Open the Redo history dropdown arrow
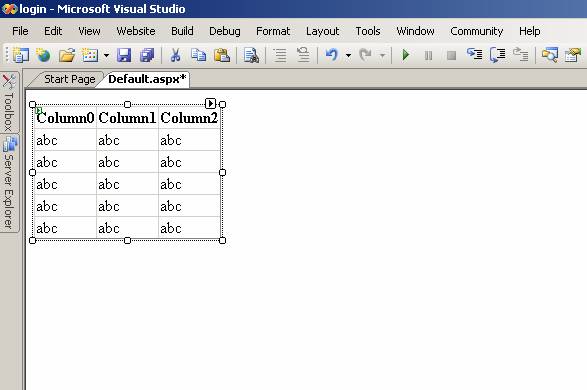This screenshot has height=390, width=587. tap(382, 56)
